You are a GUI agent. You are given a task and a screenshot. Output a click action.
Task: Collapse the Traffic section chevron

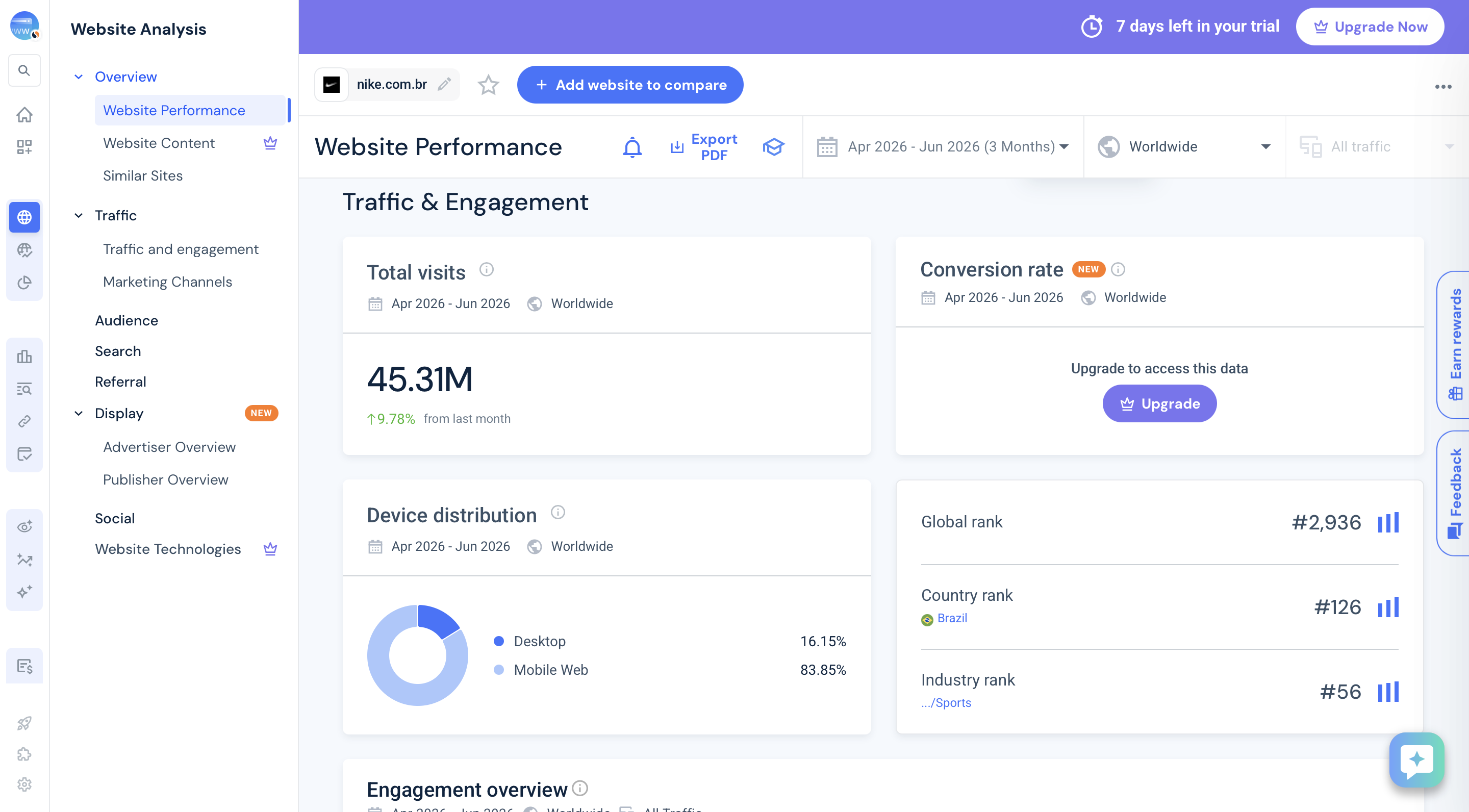coord(79,216)
